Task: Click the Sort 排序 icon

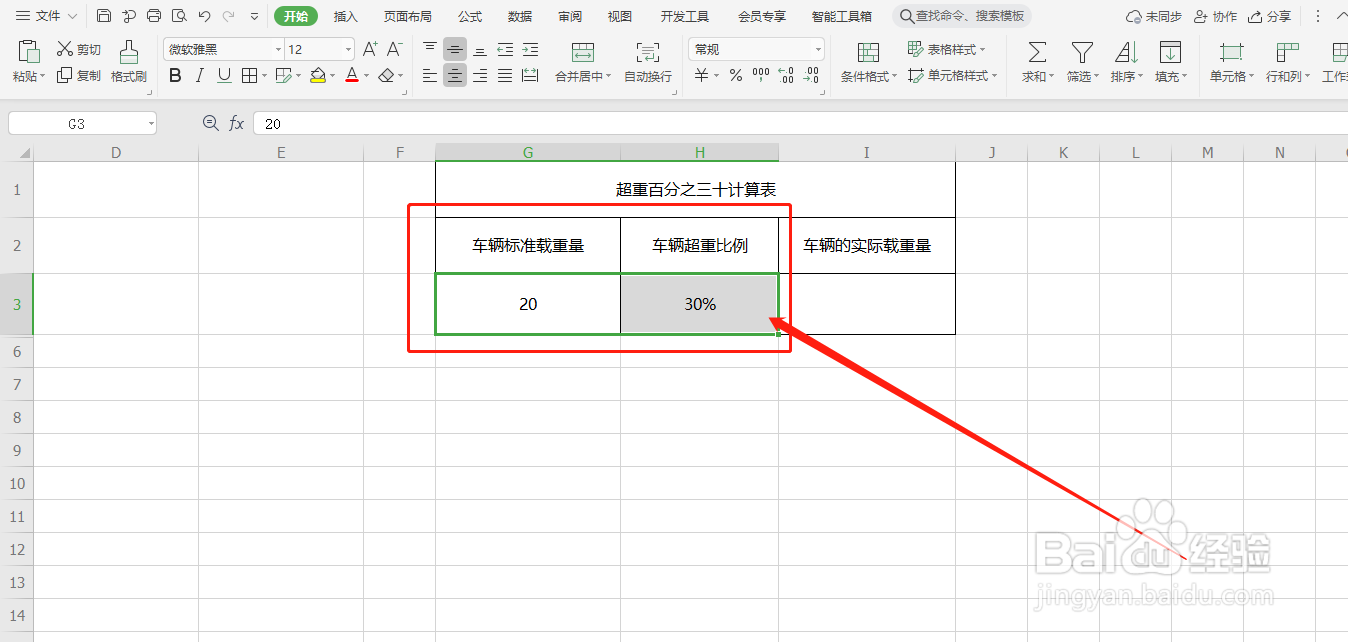Action: click(1126, 53)
